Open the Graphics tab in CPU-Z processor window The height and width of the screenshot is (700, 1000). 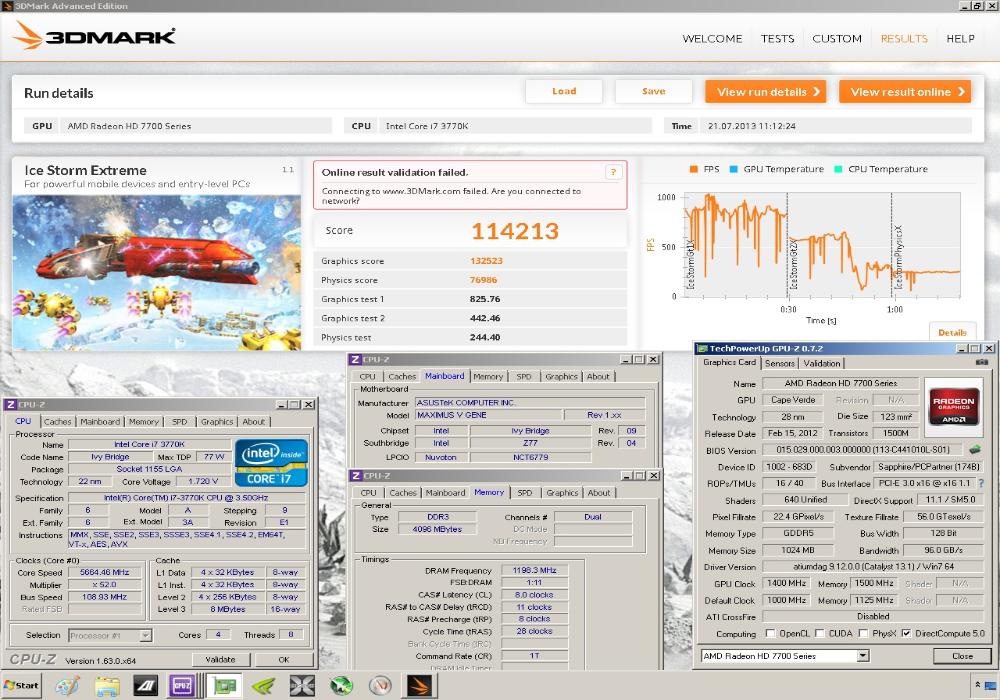tap(217, 421)
